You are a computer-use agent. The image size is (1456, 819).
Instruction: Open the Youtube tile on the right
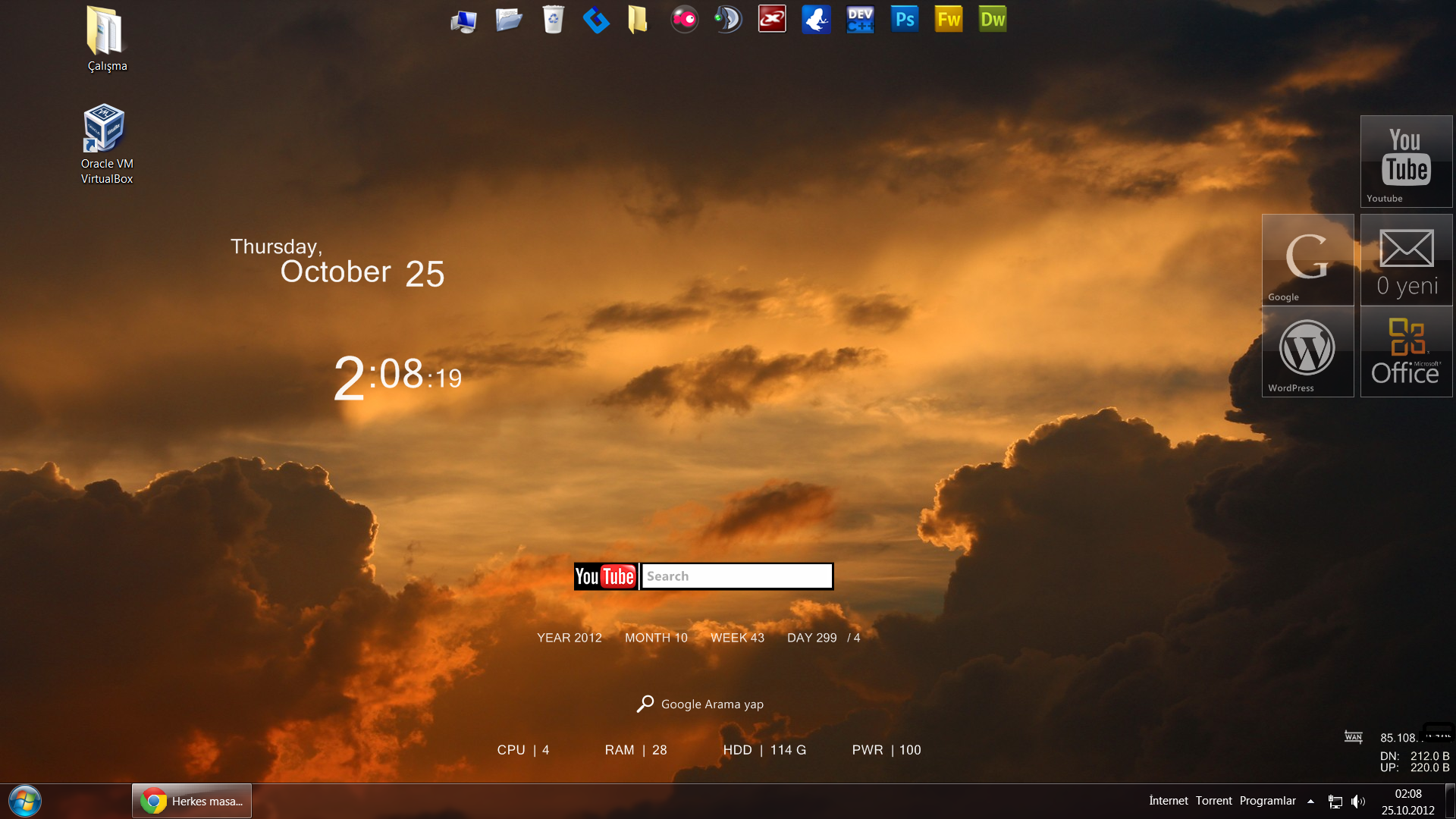coord(1406,161)
